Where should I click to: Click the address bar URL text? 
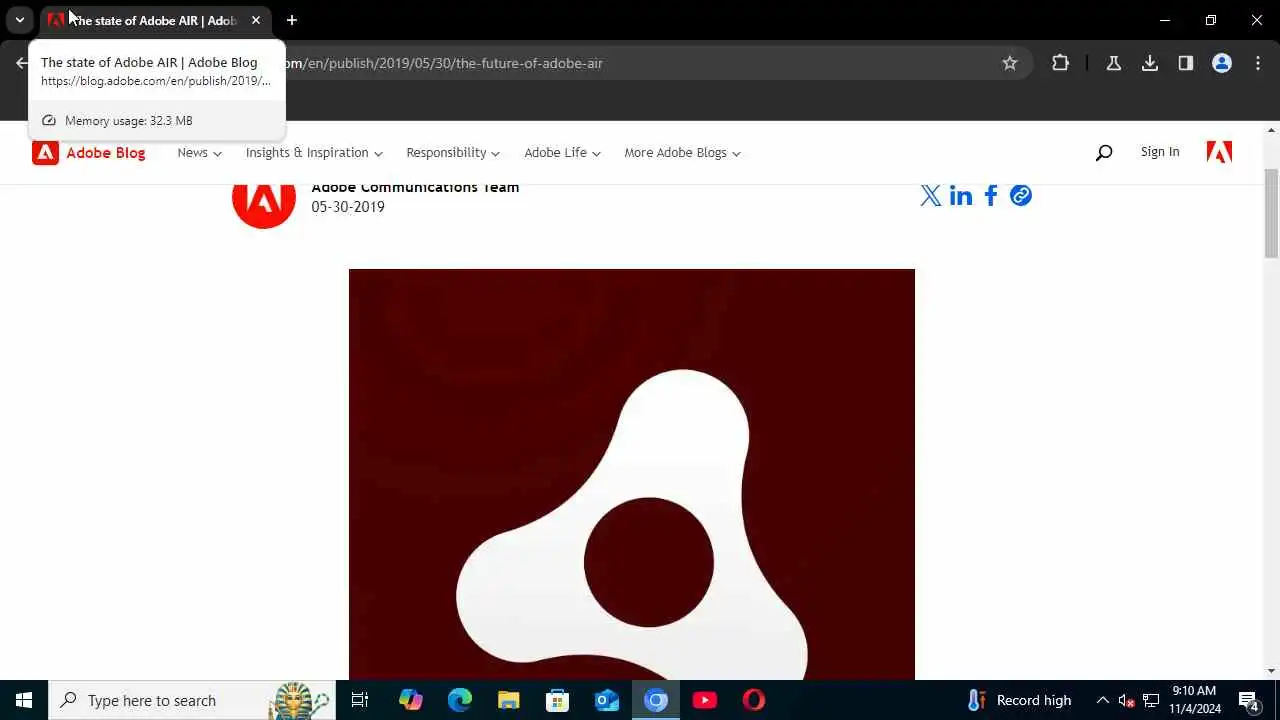[444, 63]
